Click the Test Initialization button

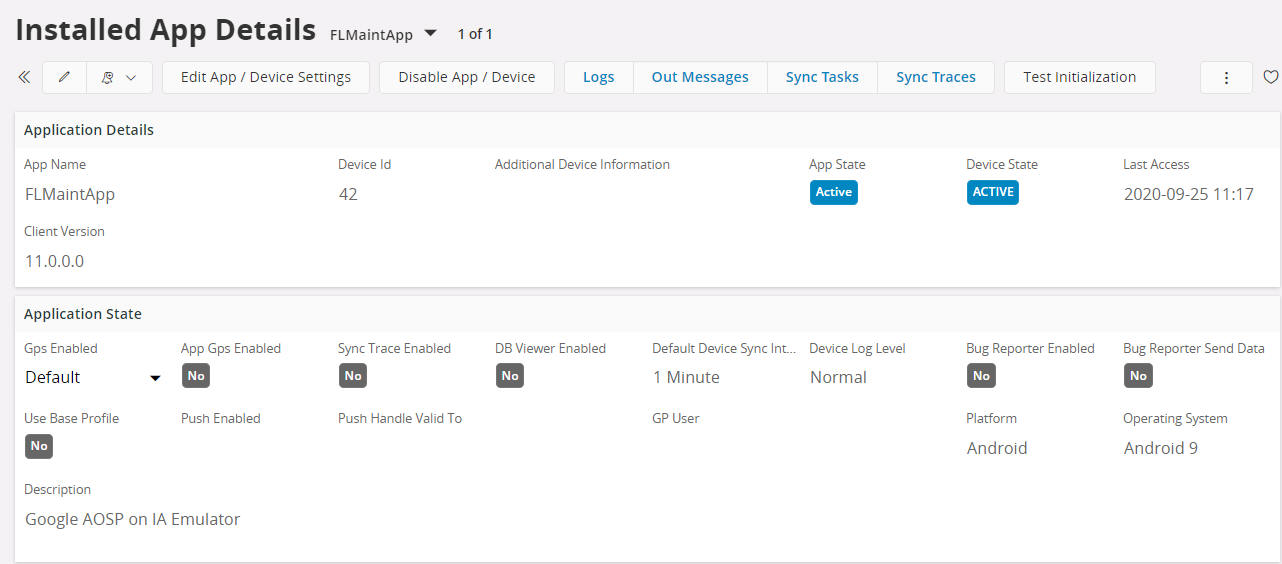[x=1079, y=77]
